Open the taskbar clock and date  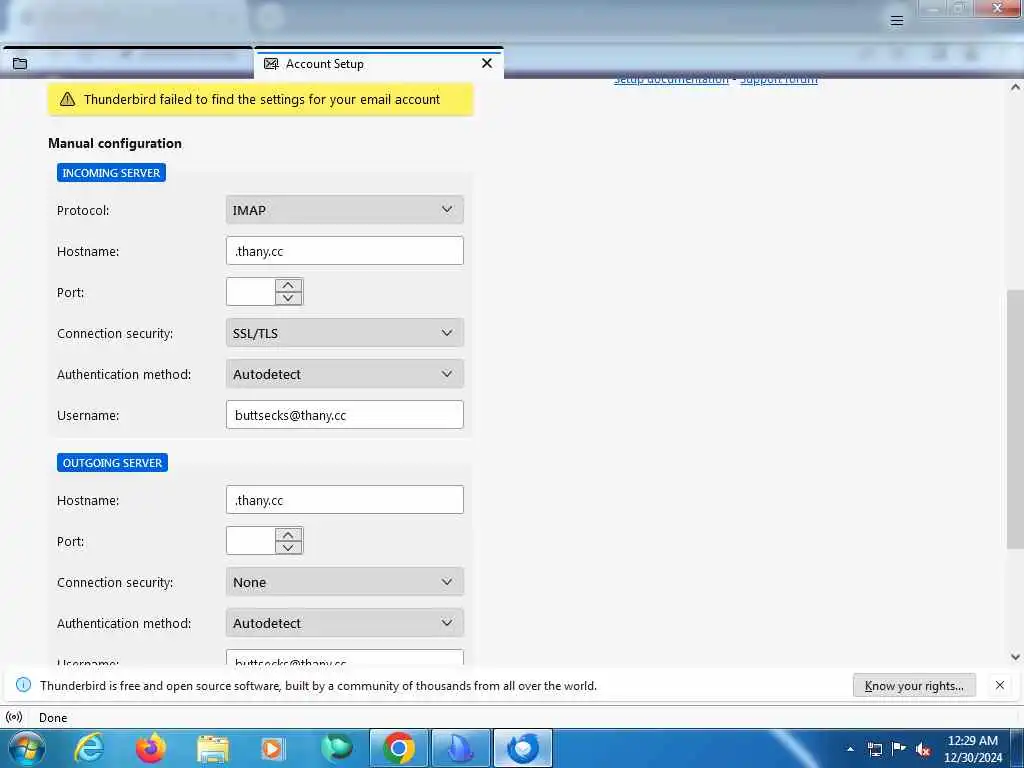pyautogui.click(x=972, y=749)
